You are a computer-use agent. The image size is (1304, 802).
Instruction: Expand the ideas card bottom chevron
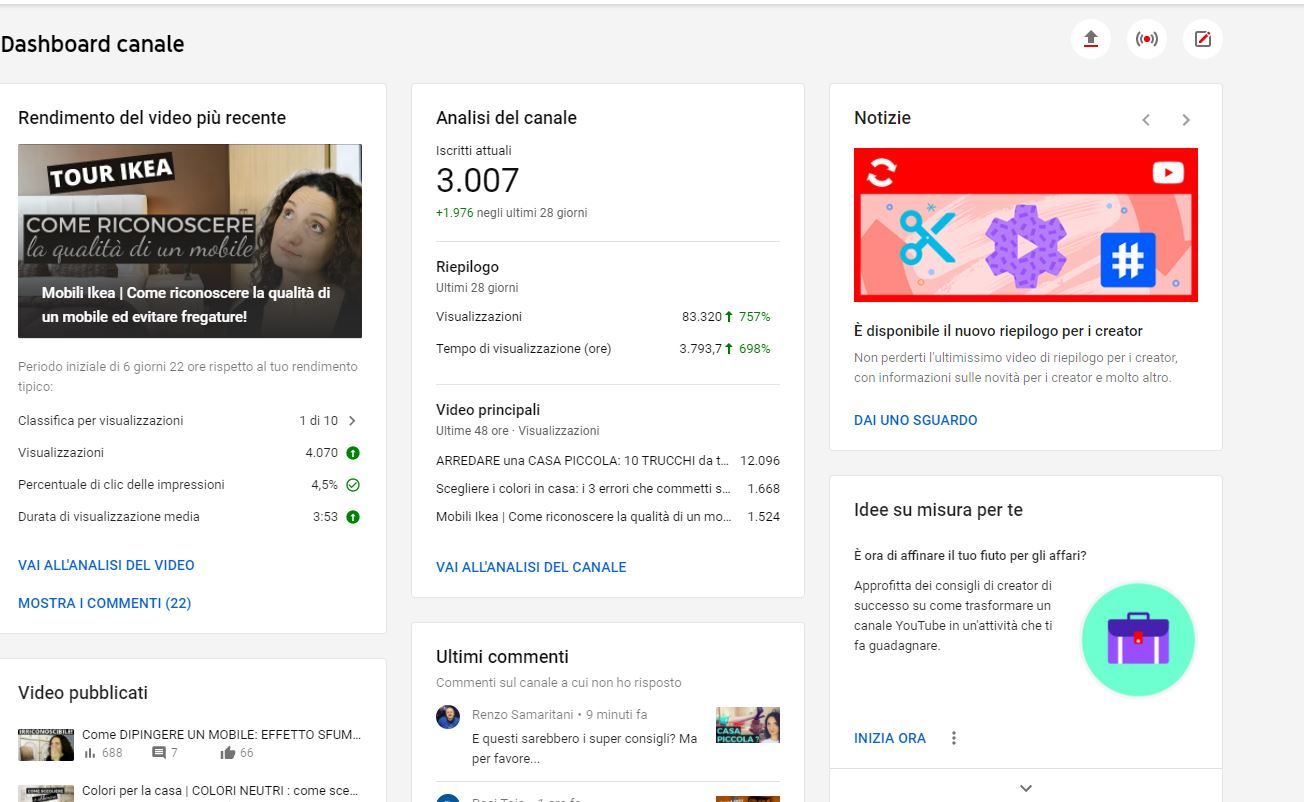coord(1026,787)
